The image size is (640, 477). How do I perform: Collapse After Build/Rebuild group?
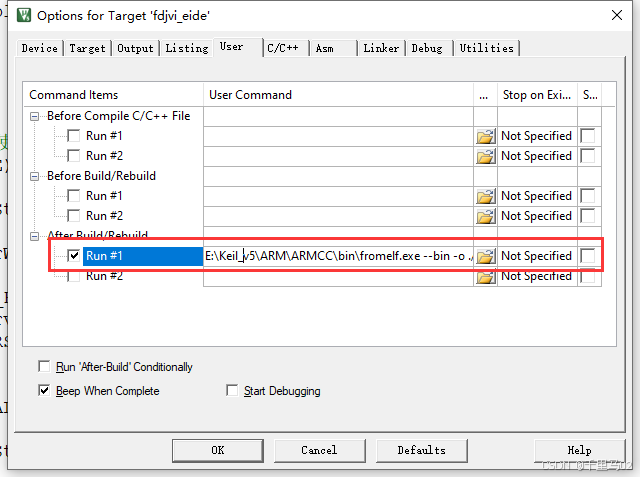click(x=34, y=236)
